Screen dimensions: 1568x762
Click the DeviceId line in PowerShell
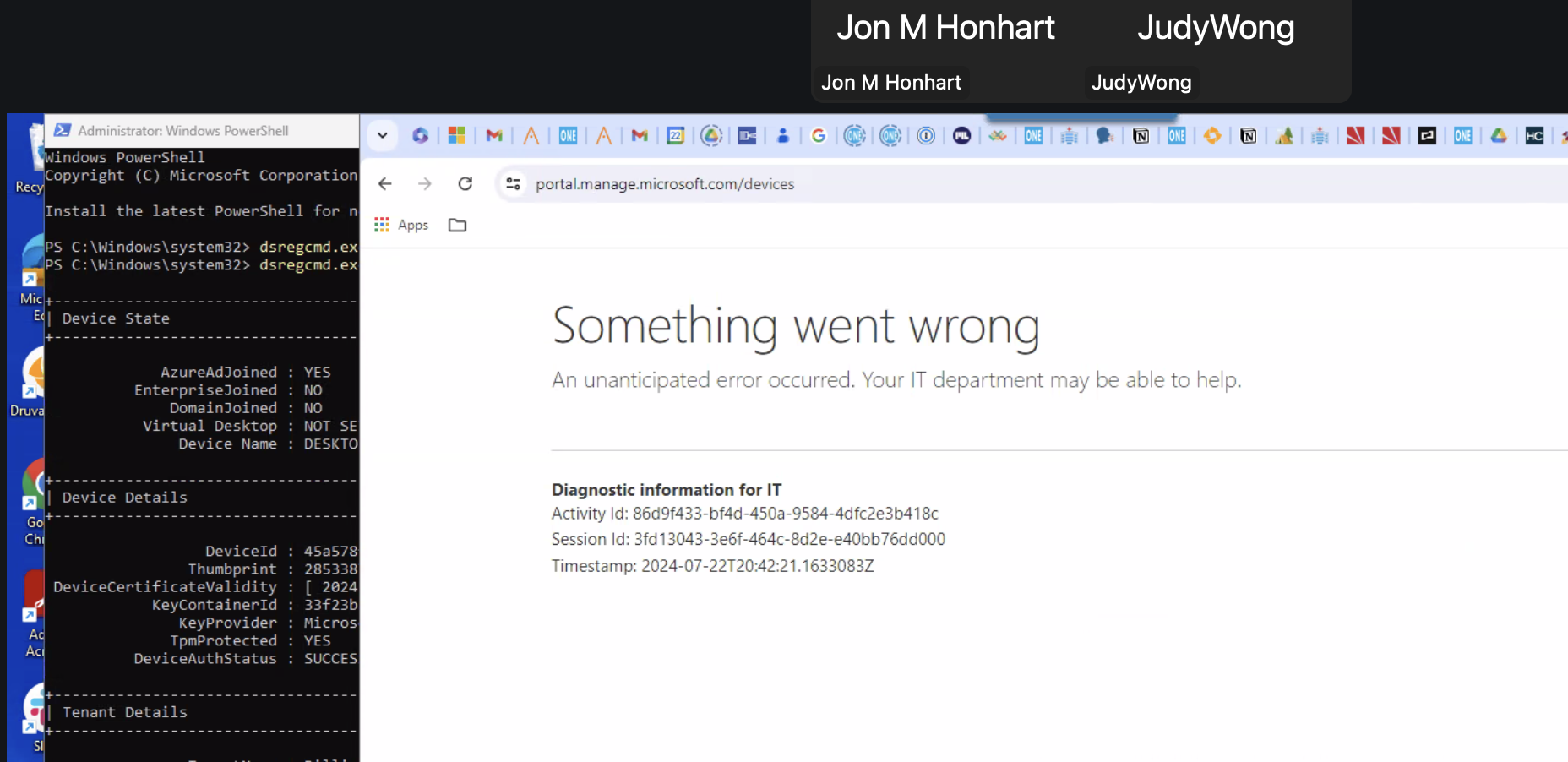281,551
